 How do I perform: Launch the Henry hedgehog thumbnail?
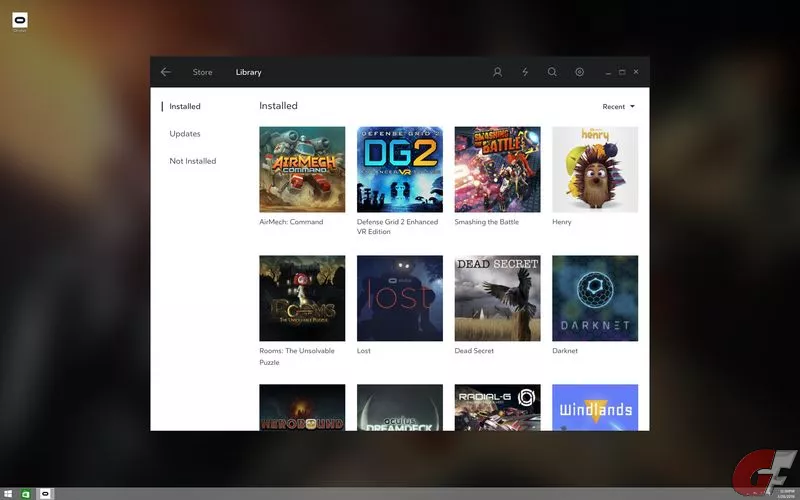click(x=595, y=169)
